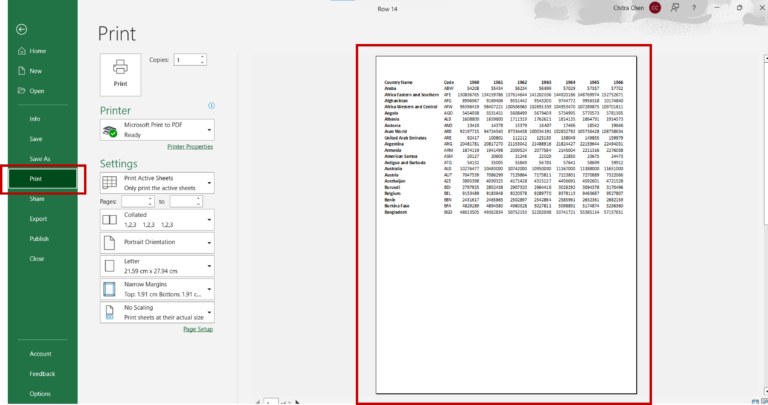Open the Page Setup link

pos(198,329)
